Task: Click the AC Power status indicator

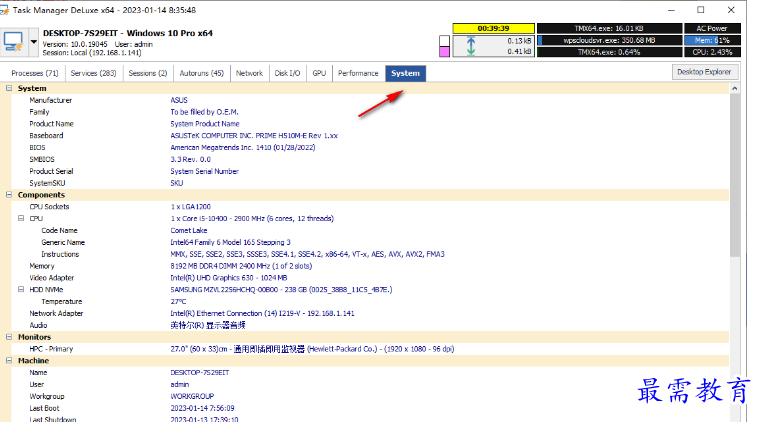Action: tap(712, 29)
